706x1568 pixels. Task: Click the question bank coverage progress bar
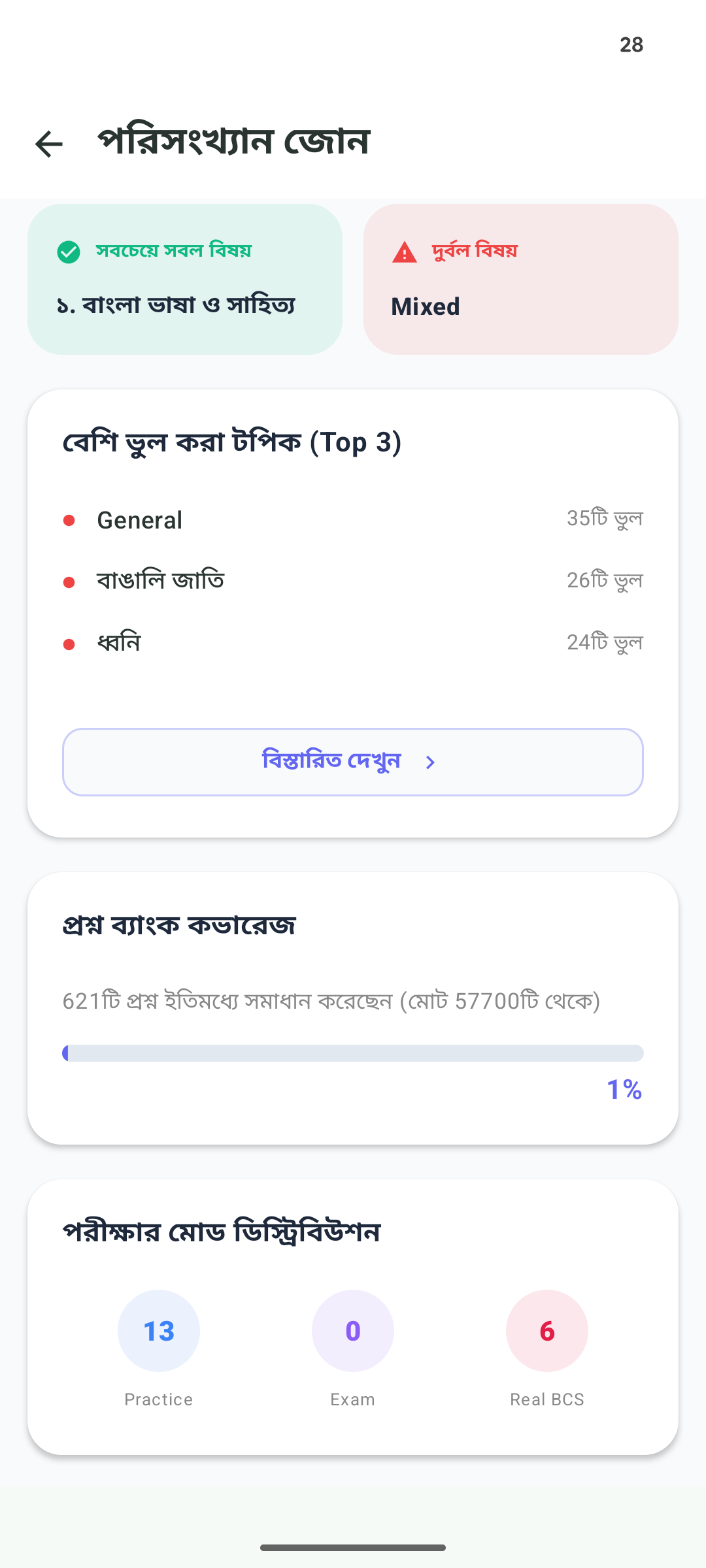353,1053
